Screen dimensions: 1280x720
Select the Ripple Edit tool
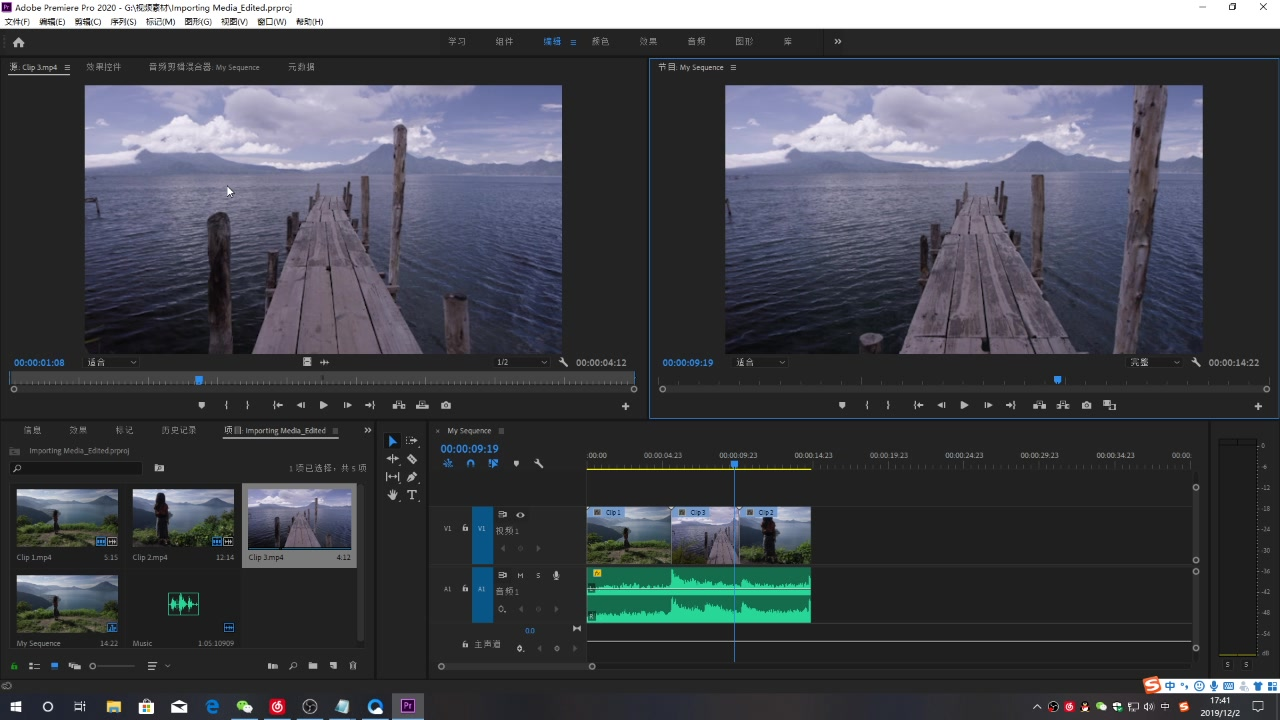[x=392, y=459]
